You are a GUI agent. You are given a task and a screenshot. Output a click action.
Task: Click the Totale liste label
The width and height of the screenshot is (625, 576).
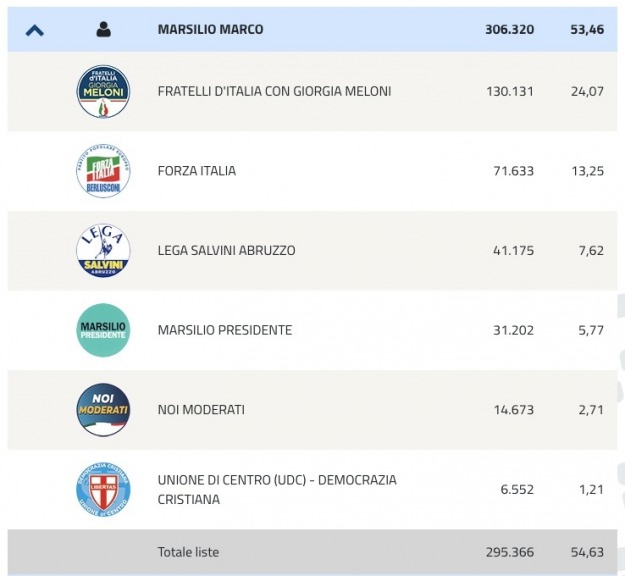click(188, 552)
